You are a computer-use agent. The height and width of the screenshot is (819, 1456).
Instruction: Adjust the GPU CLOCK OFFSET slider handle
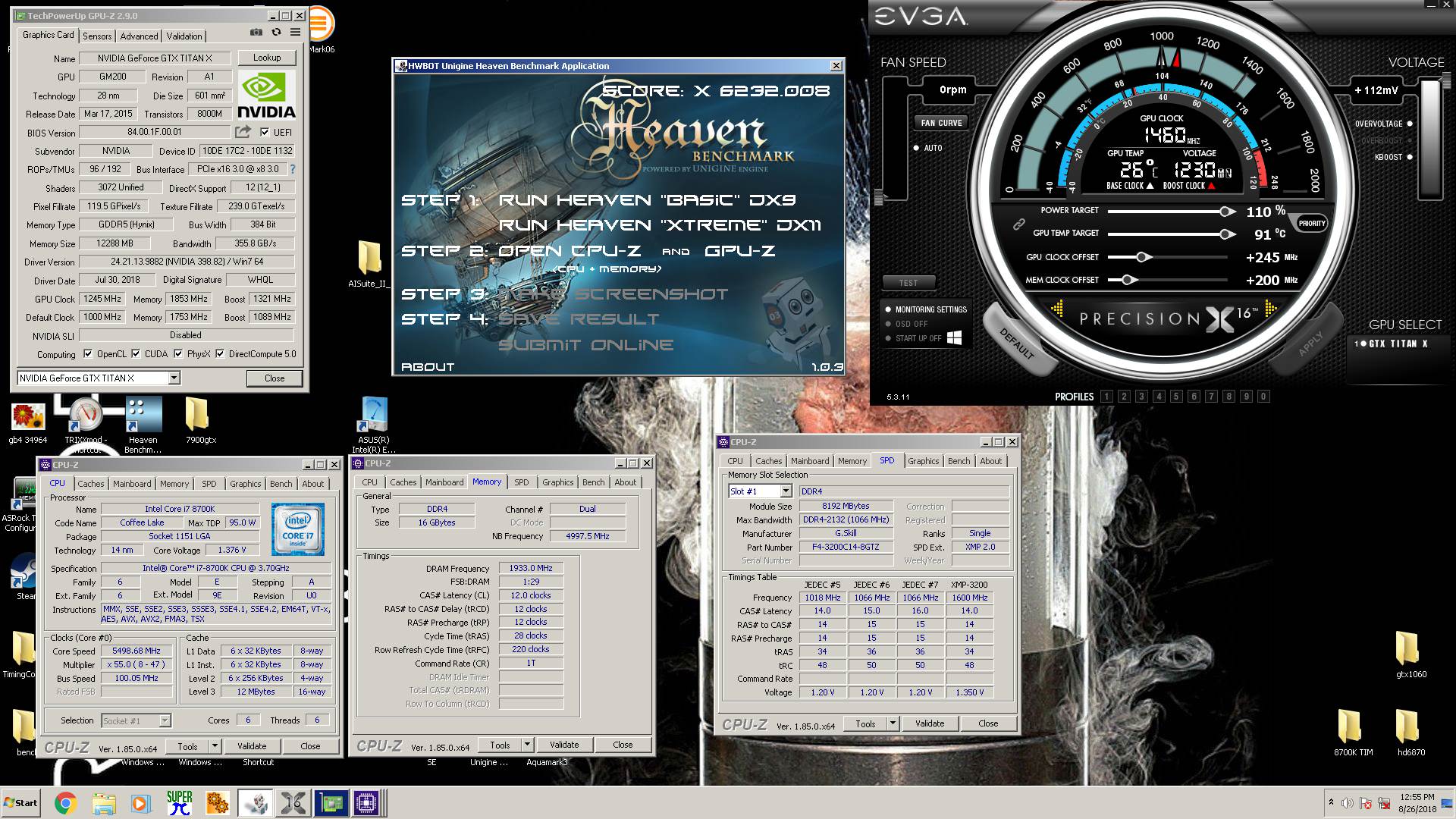(1142, 257)
